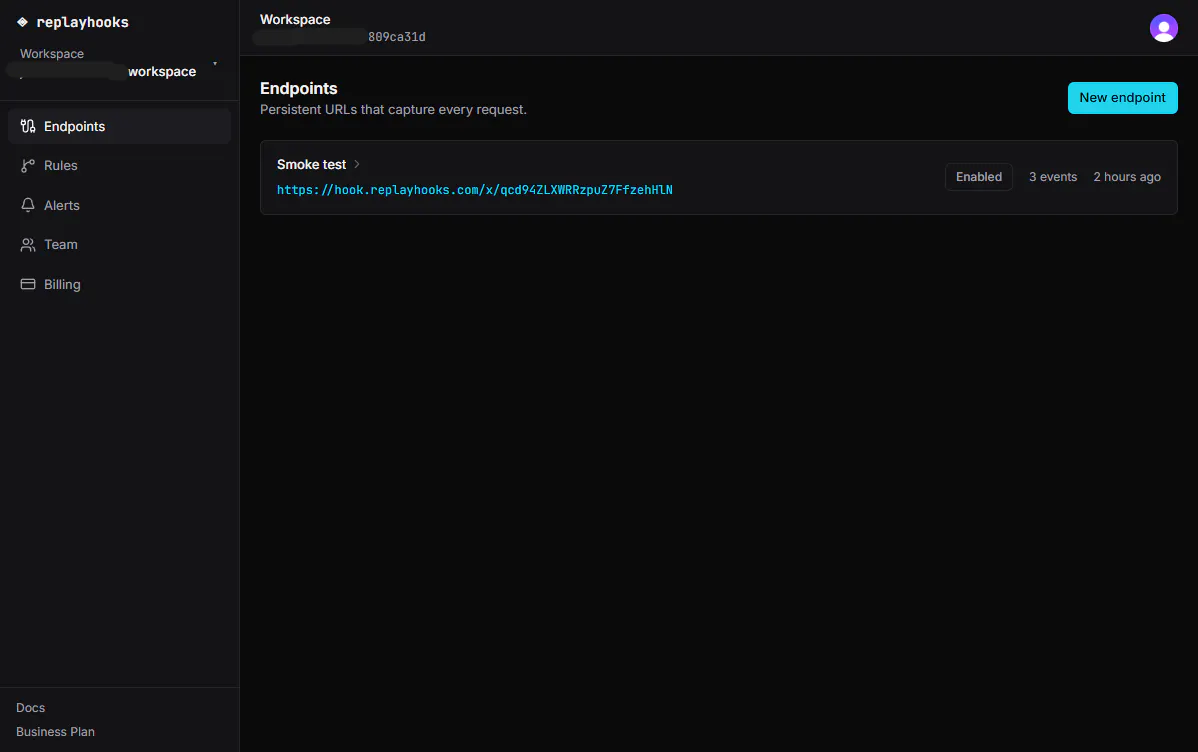This screenshot has width=1198, height=752.
Task: Open the Rules section
Action: coord(119,166)
